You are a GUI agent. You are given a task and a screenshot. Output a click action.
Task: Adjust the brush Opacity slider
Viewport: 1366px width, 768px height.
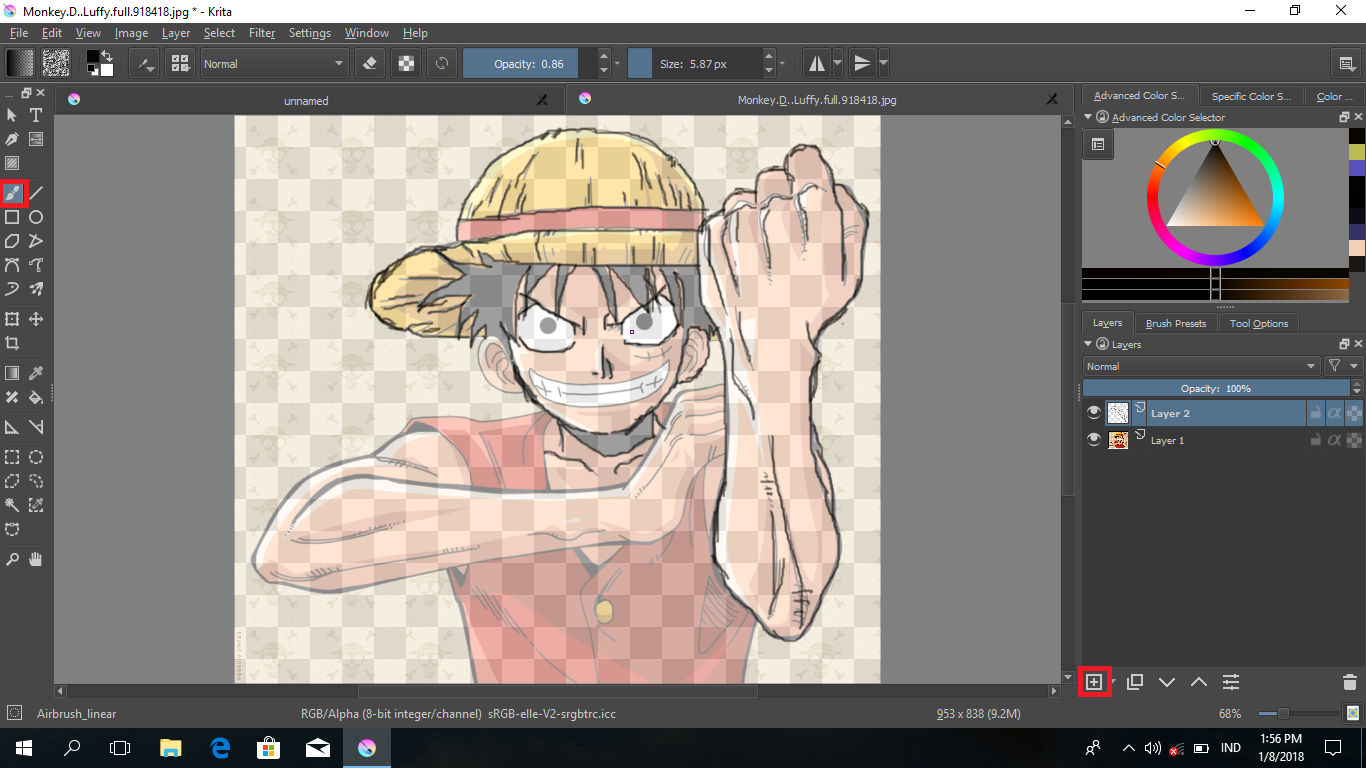click(529, 63)
